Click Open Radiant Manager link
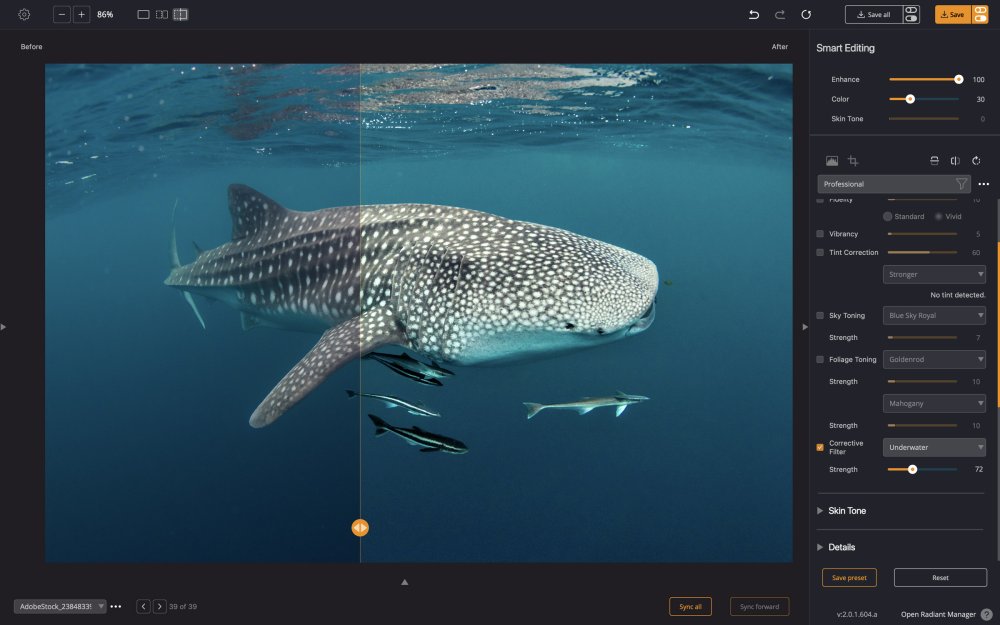1000x625 pixels. pos(938,615)
